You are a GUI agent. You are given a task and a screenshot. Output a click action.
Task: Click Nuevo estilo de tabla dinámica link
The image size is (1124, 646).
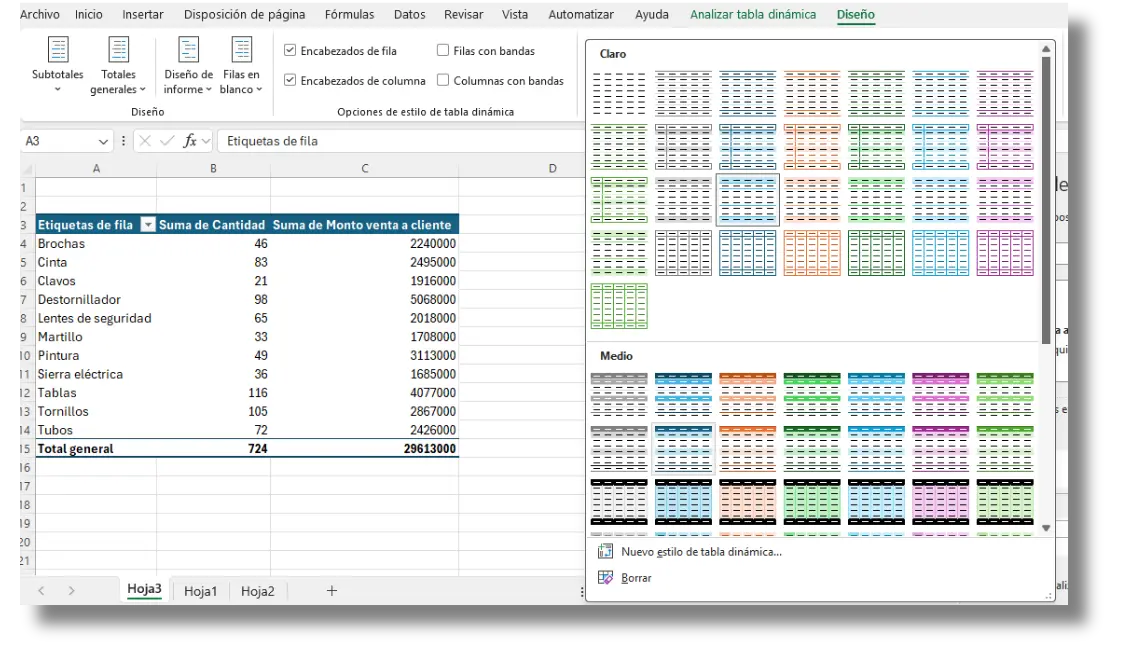pyautogui.click(x=701, y=551)
